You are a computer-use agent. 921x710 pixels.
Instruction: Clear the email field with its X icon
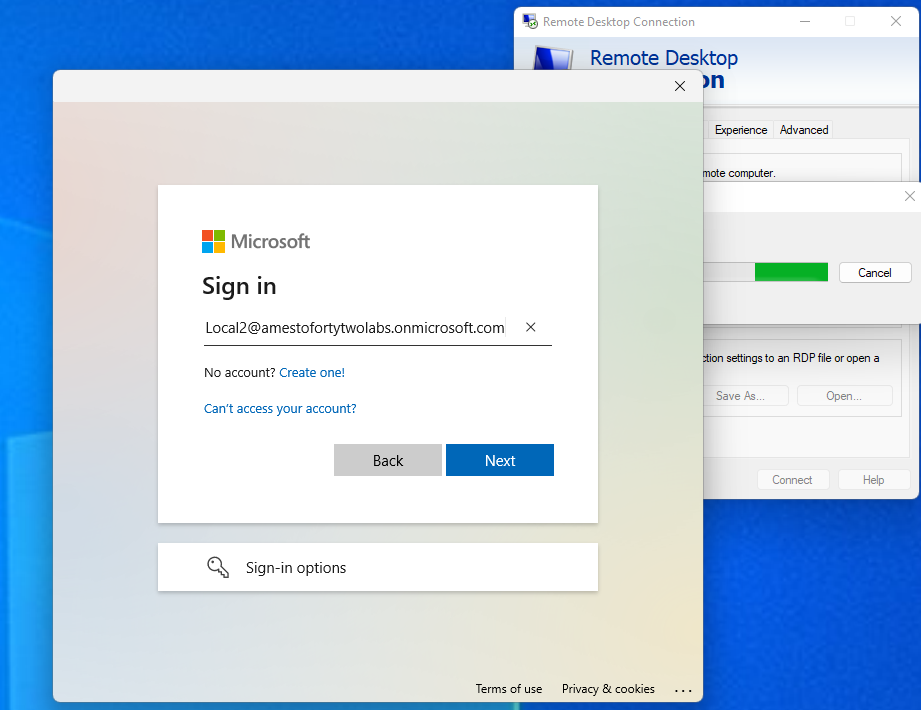click(x=531, y=327)
